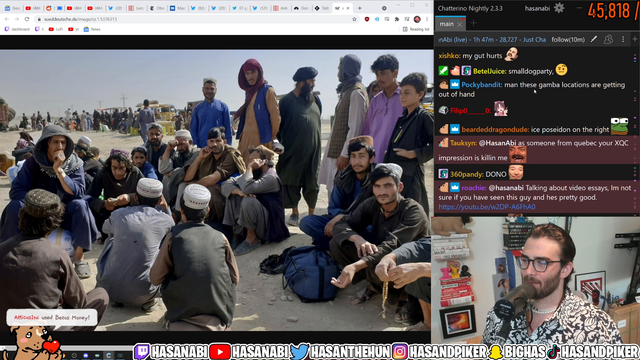The image size is (640, 360).
Task: Switch to the Twitter (12) tab
Action: (260, 8)
